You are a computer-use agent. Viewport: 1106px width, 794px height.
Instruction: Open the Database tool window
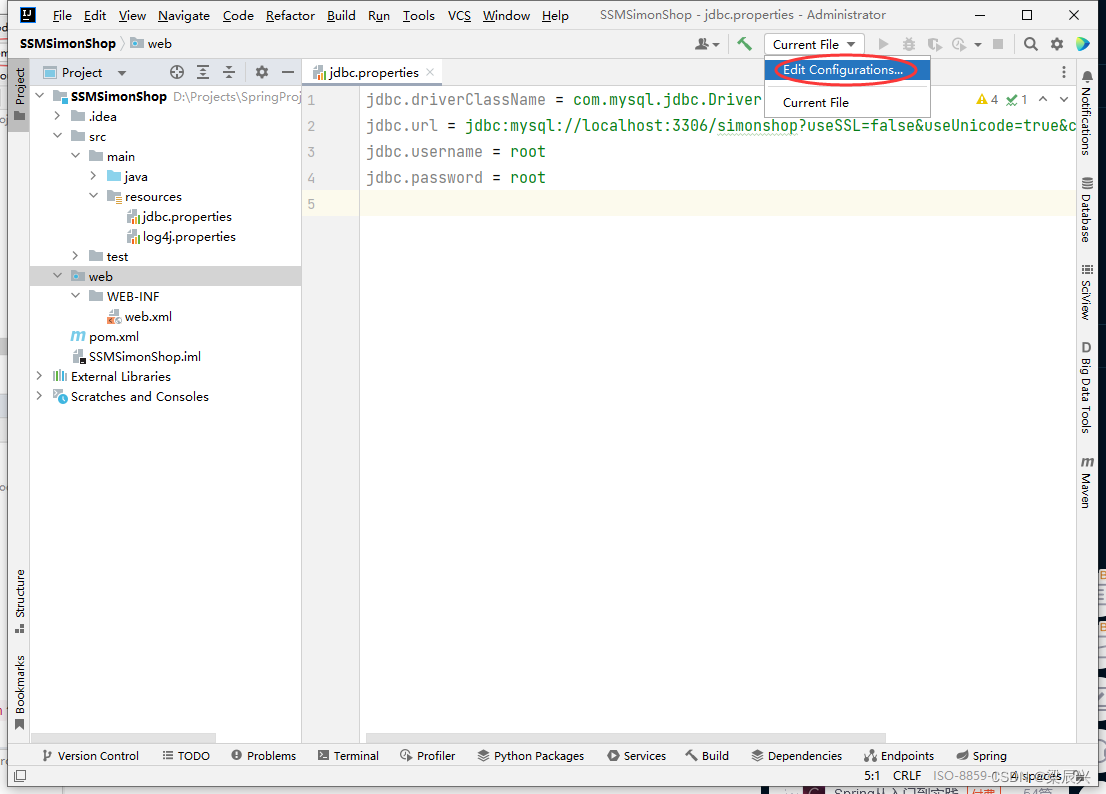point(1086,209)
